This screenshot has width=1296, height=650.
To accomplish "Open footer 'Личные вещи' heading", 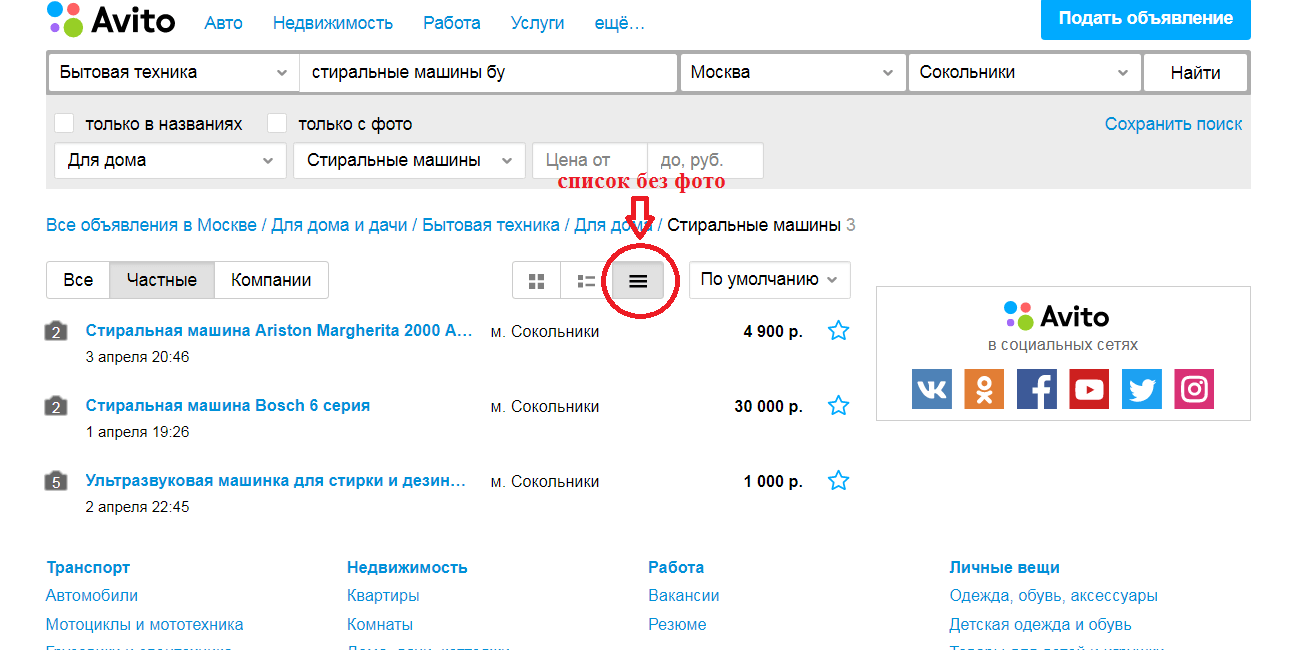I will click(1004, 567).
